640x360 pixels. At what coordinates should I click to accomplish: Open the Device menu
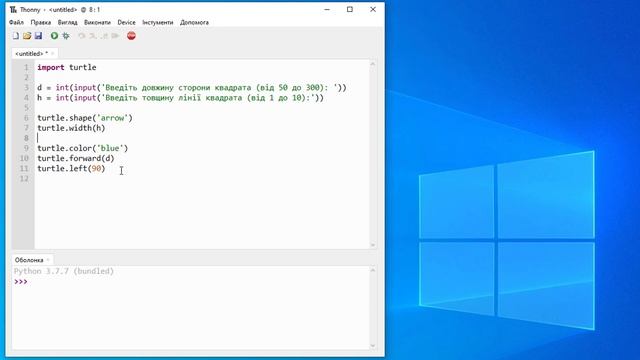[127, 22]
